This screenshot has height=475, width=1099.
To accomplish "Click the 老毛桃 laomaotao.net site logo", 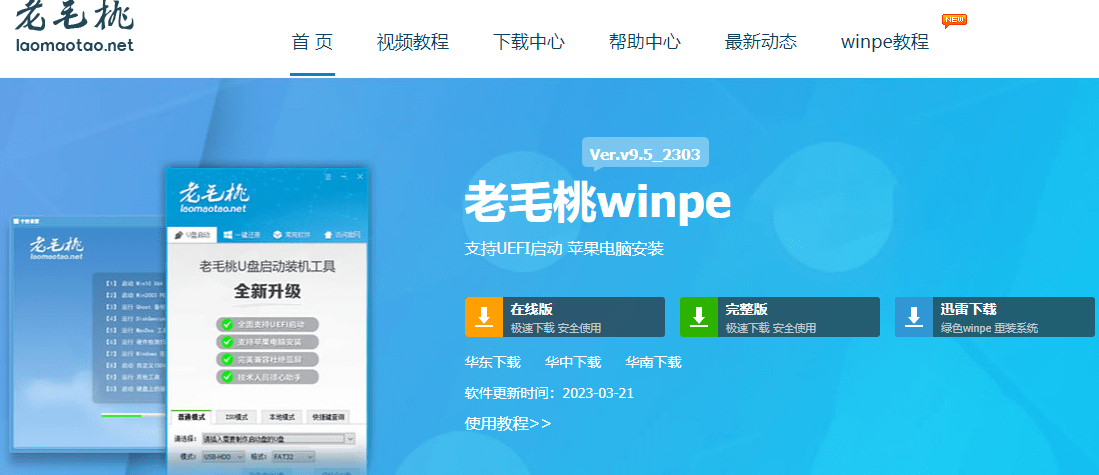I will tap(74, 27).
